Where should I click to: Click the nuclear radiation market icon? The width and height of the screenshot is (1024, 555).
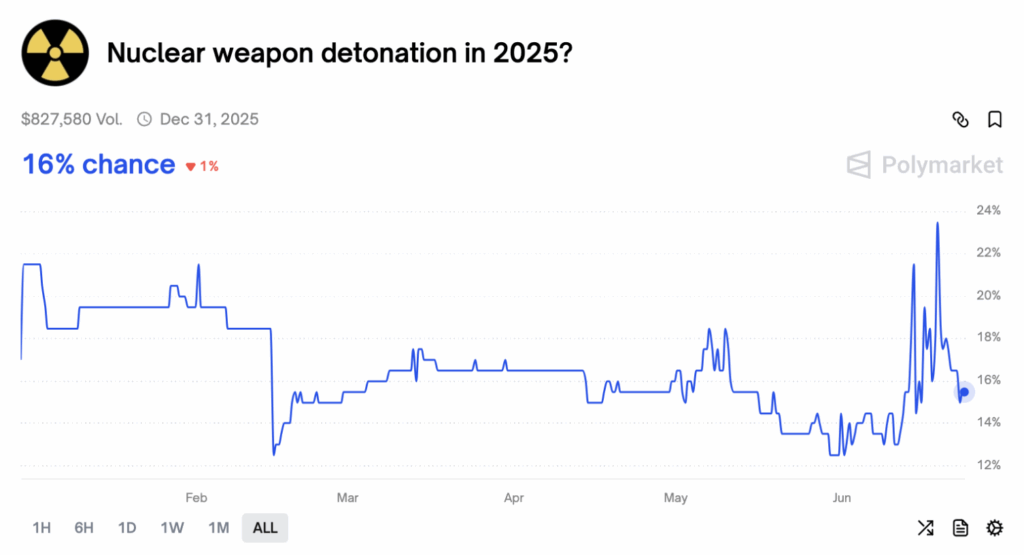[55, 52]
